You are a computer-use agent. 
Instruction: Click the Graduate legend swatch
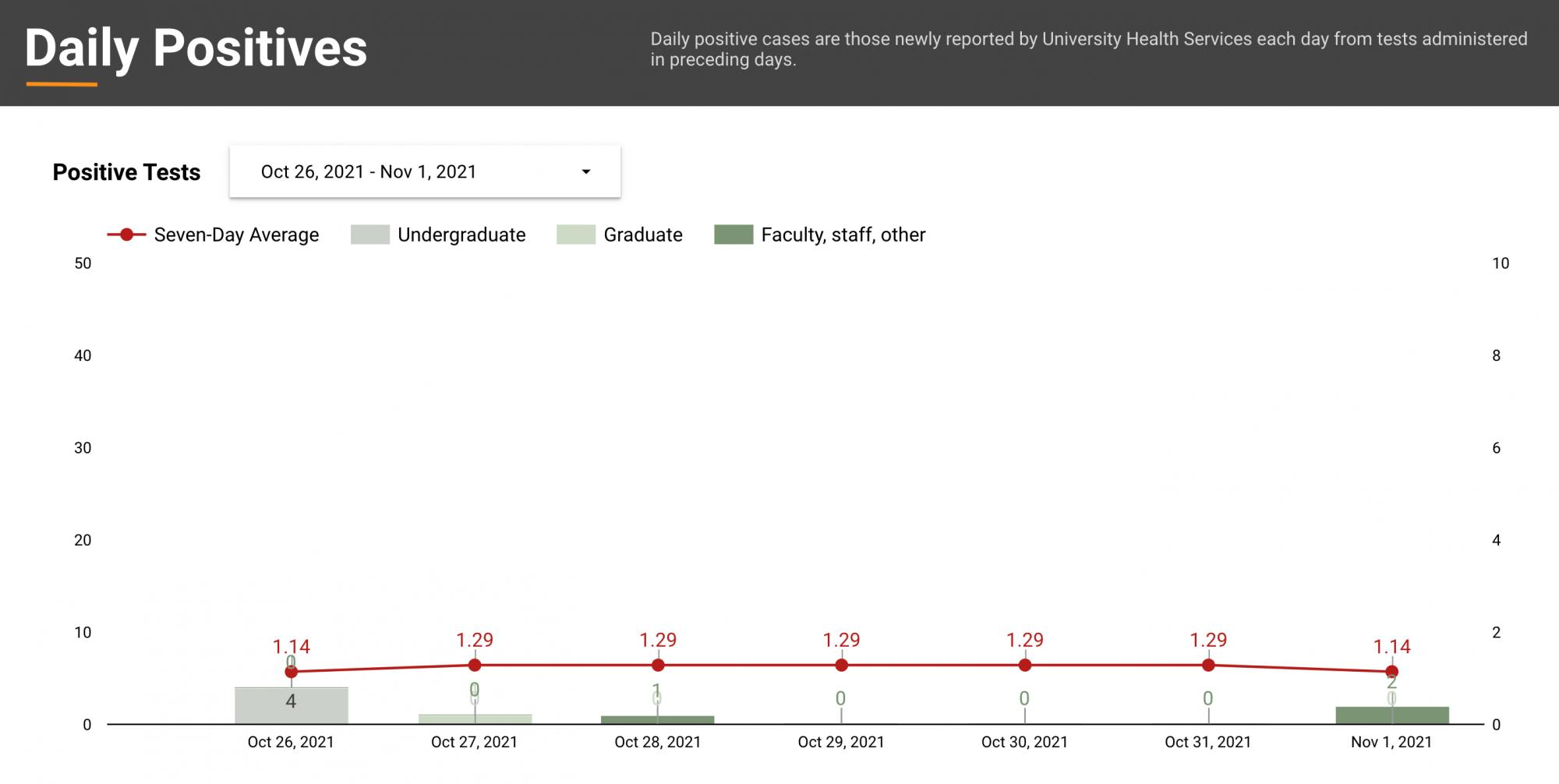coord(575,234)
